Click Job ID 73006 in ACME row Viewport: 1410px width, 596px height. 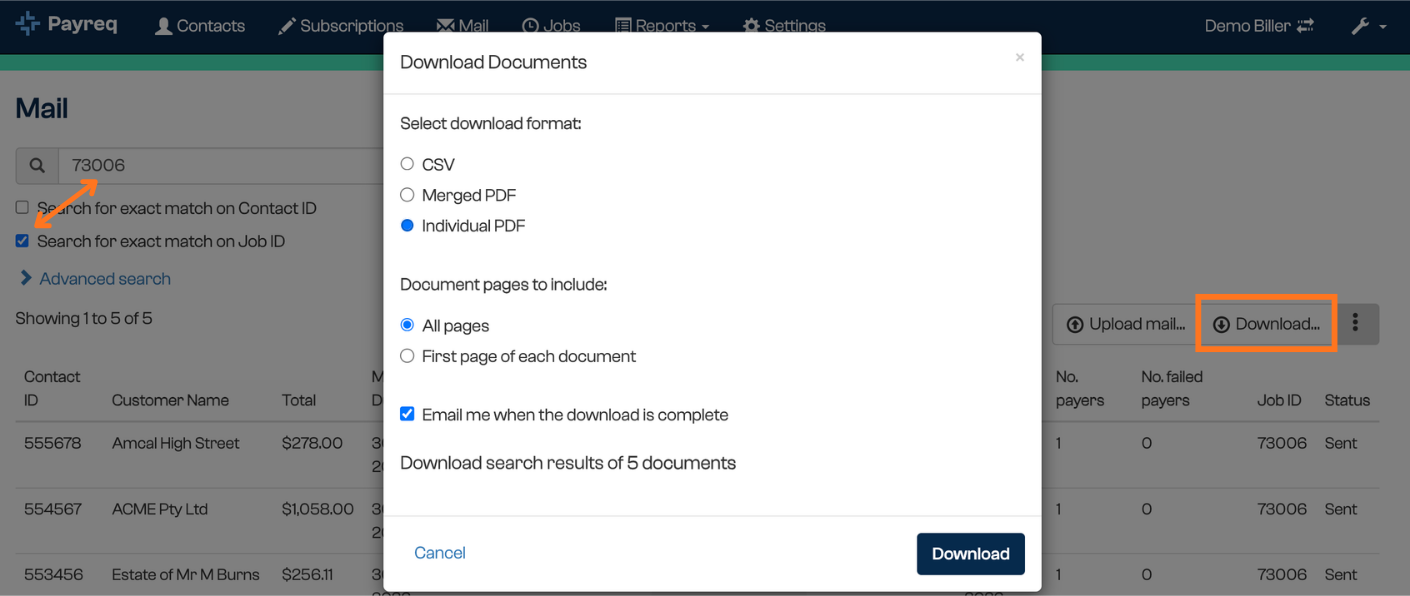pos(1282,509)
